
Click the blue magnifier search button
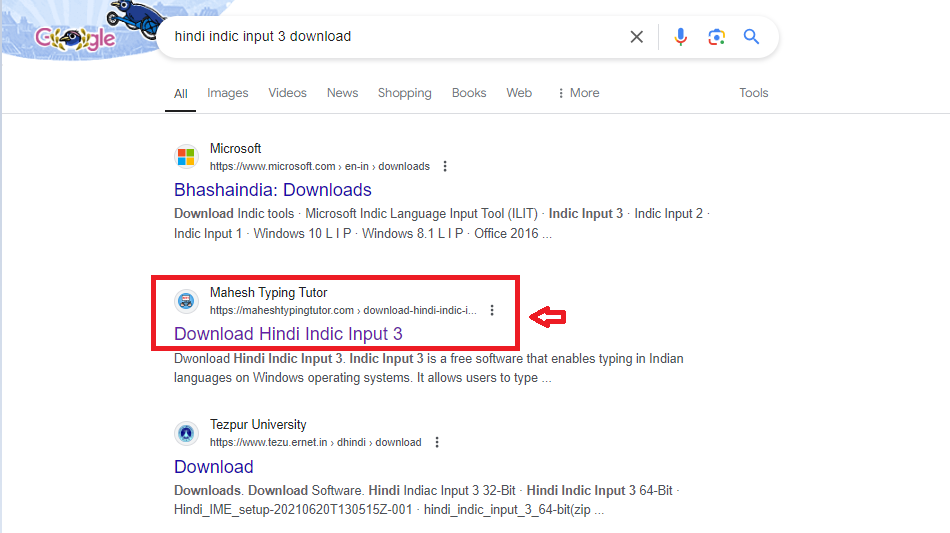pyautogui.click(x=751, y=37)
